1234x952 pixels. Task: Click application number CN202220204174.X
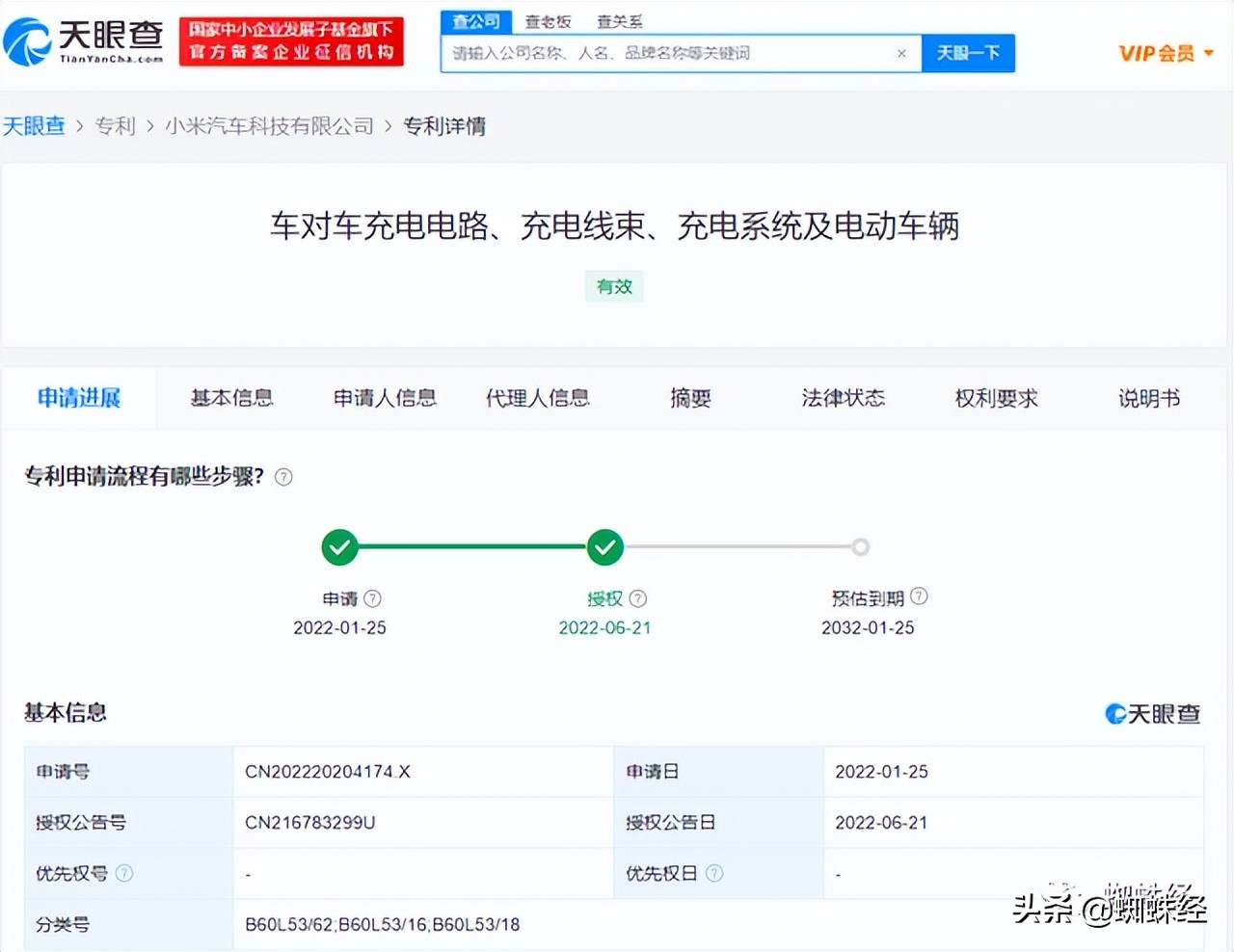(x=328, y=772)
